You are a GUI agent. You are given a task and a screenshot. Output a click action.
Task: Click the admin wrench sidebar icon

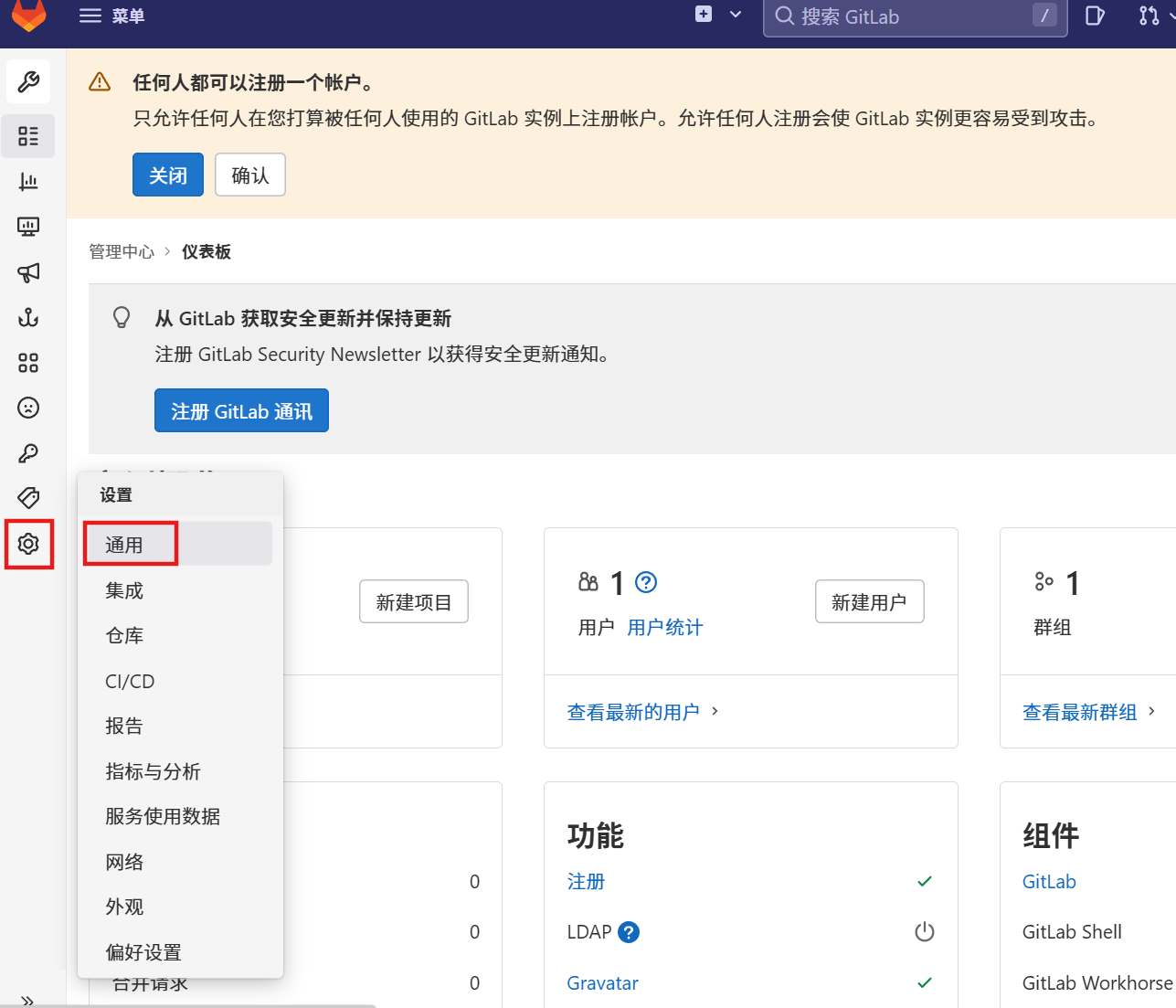(28, 82)
